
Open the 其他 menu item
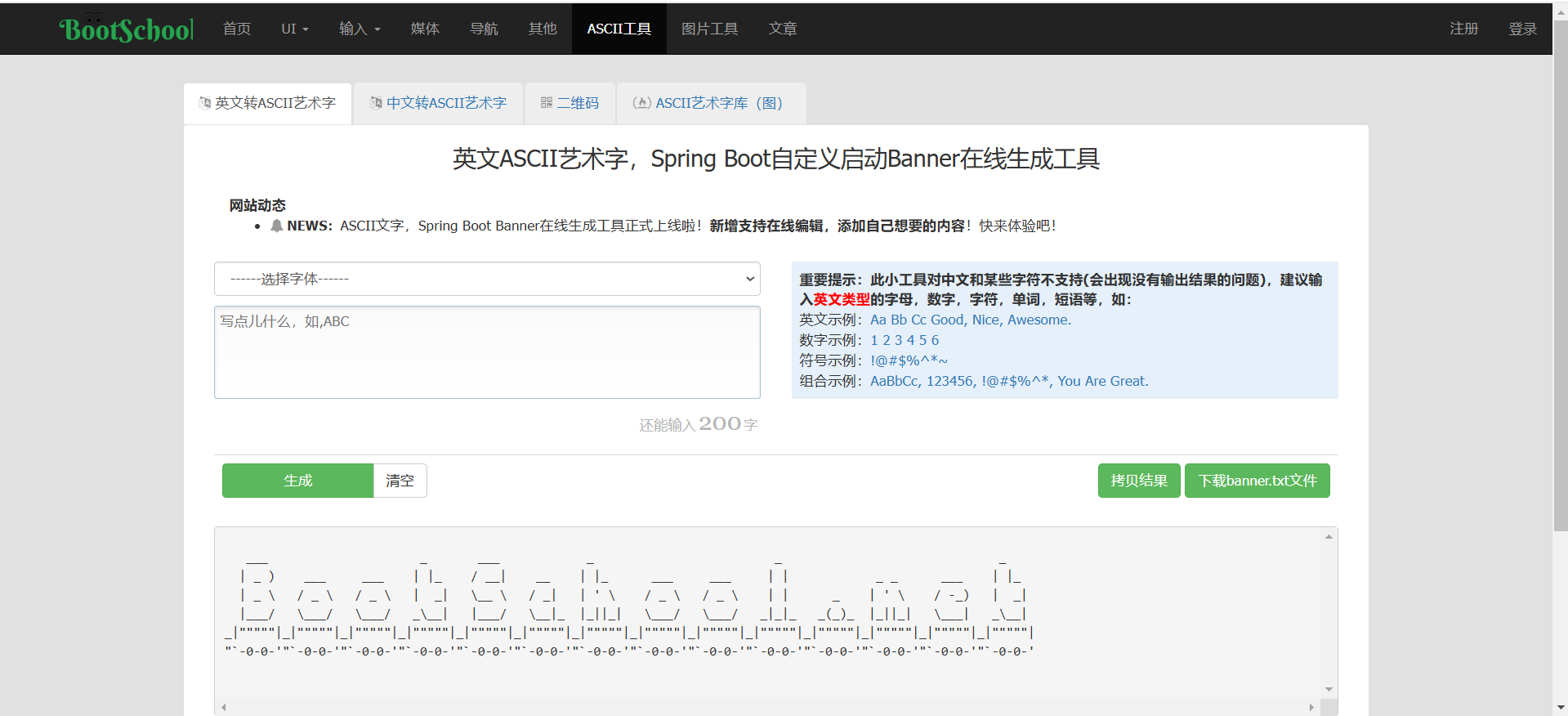tap(543, 29)
